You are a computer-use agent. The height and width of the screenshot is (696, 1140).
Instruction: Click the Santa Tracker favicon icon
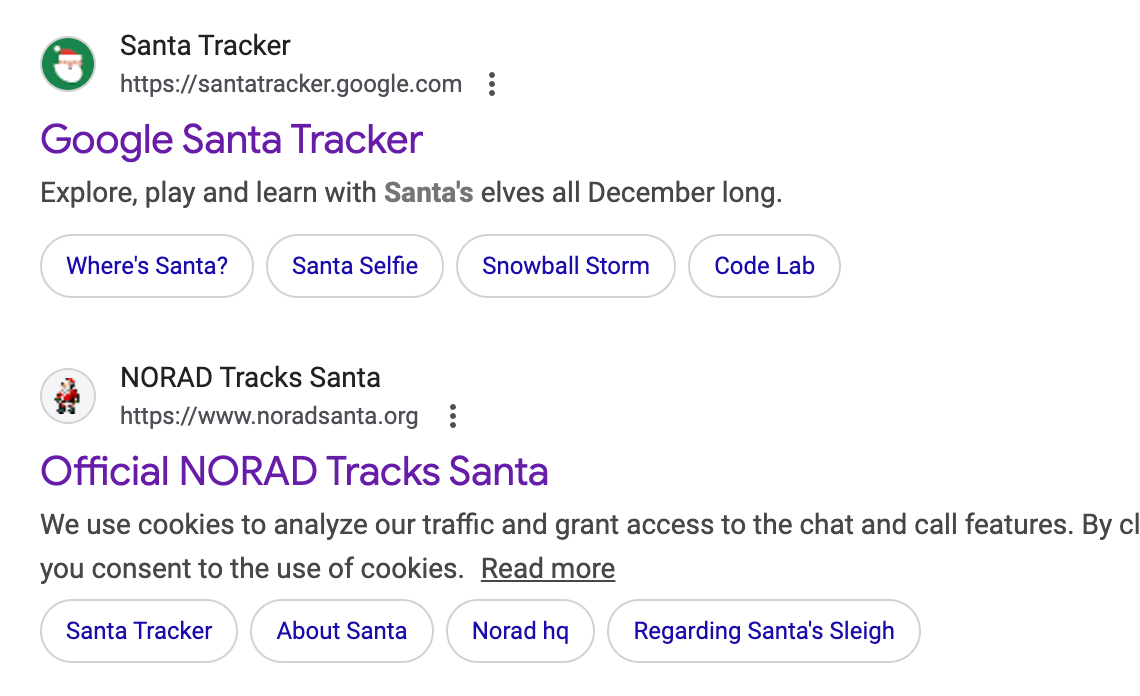pos(68,65)
